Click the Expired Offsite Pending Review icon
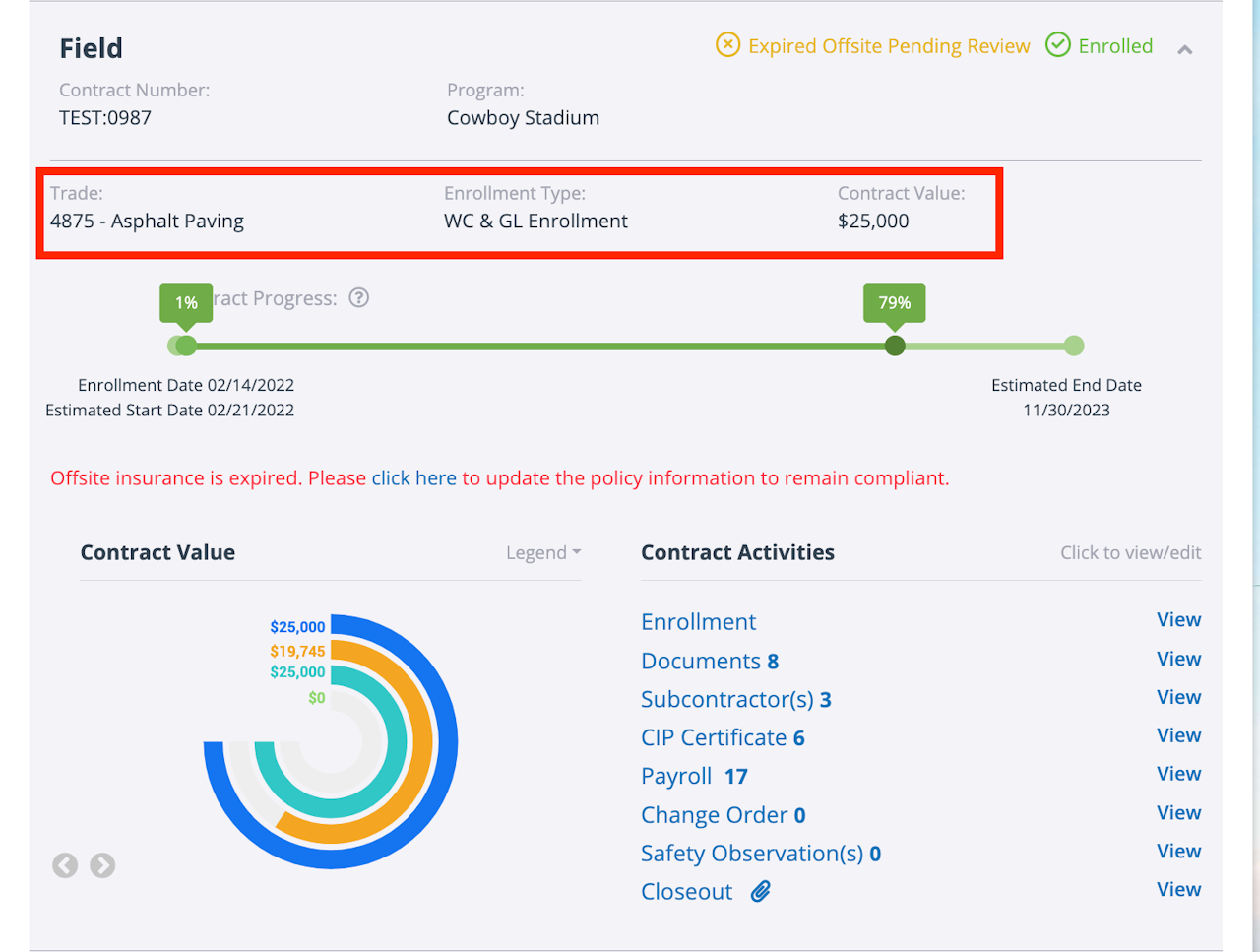 (727, 45)
